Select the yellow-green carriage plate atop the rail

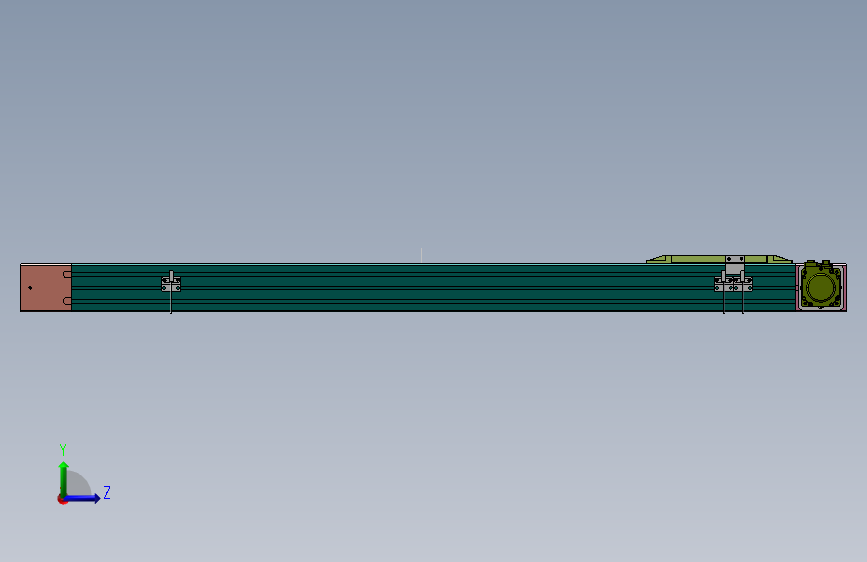coord(719,259)
